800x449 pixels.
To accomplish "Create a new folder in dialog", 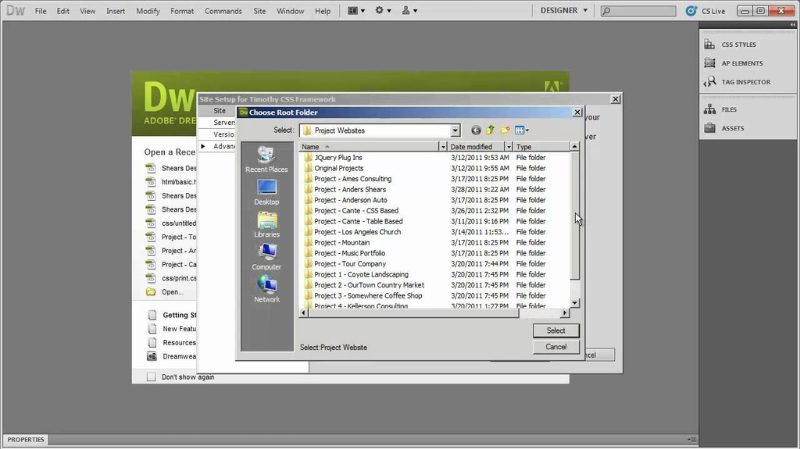I will (506, 130).
